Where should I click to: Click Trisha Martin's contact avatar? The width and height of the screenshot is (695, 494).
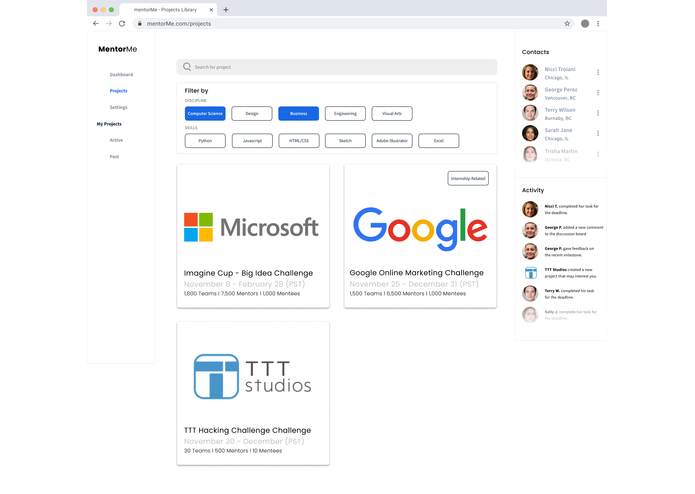[530, 154]
